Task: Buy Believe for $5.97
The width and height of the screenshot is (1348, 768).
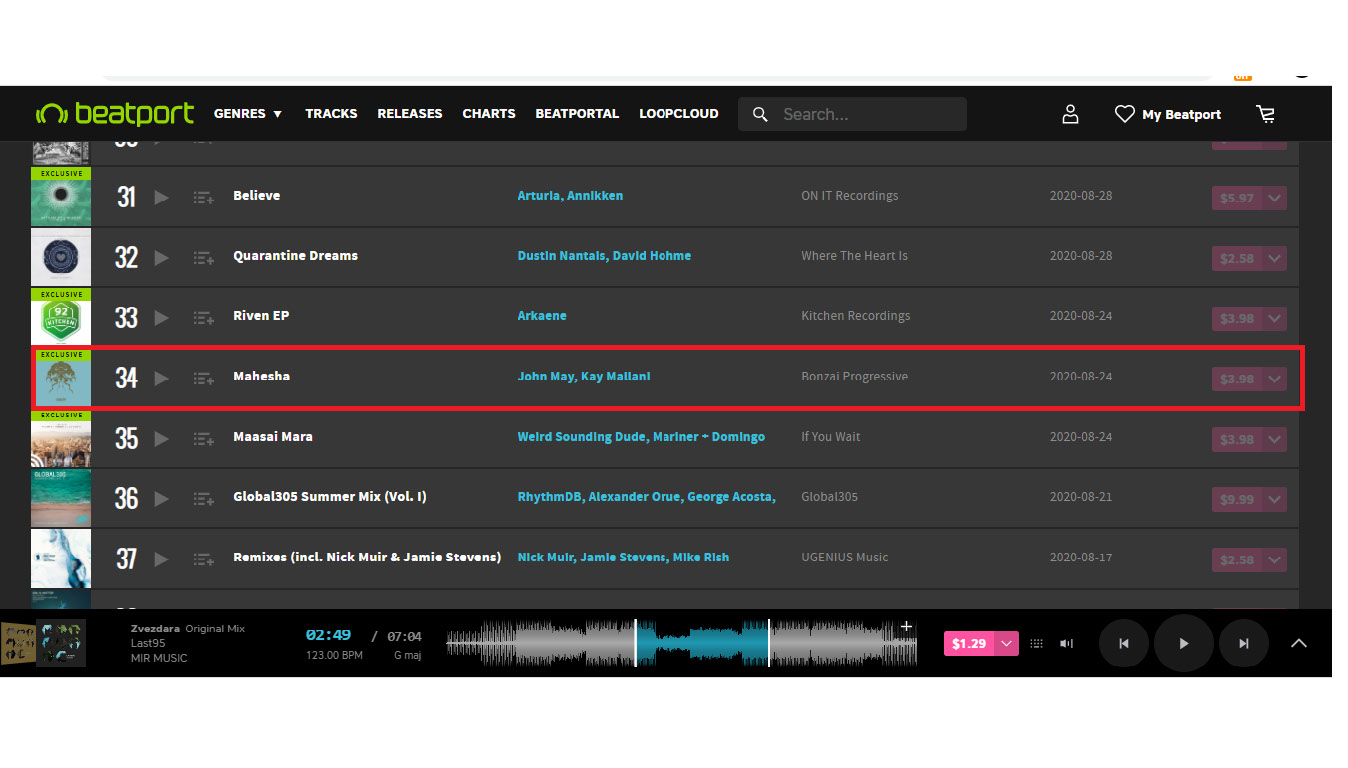Action: click(1237, 198)
